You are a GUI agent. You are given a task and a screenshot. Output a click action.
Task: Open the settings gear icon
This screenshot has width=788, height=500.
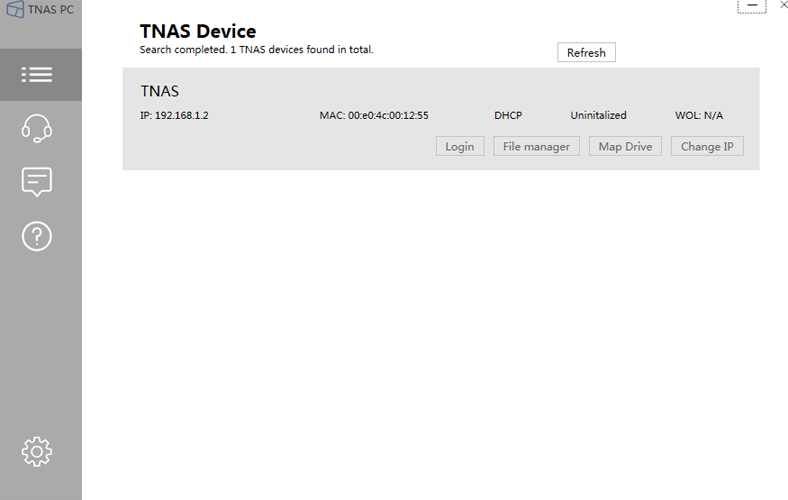pos(37,452)
